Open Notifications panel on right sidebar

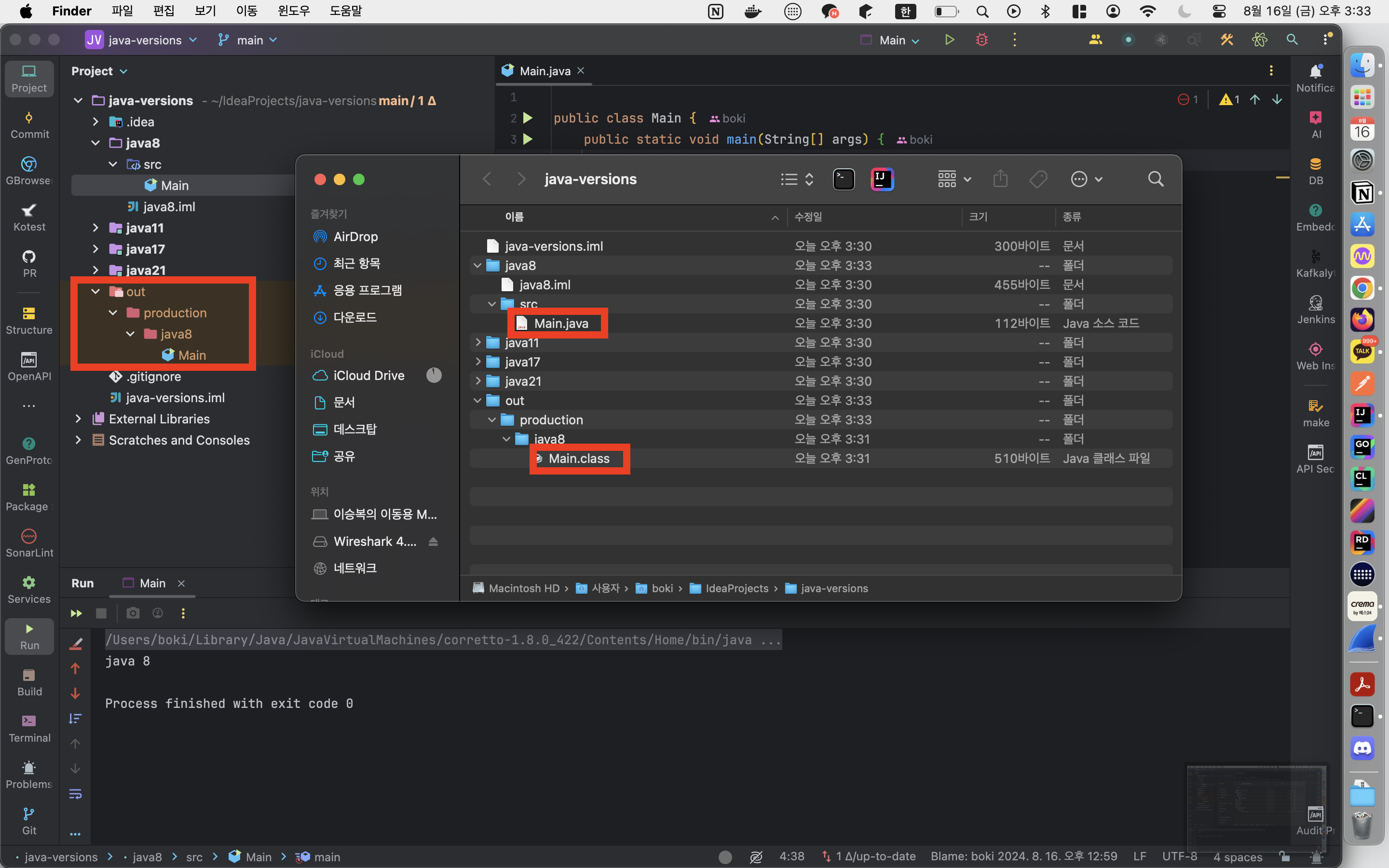(1316, 78)
